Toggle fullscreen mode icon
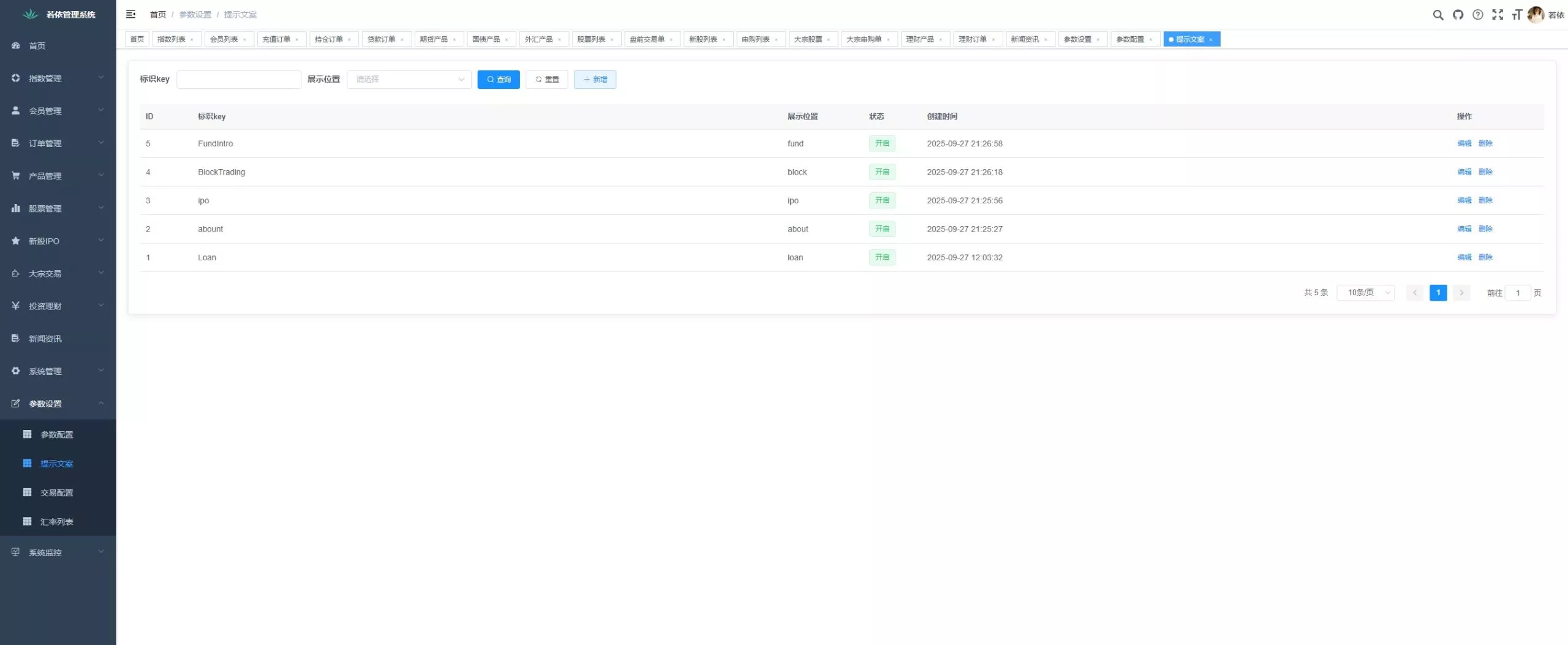This screenshot has height=645, width=1568. point(1497,15)
